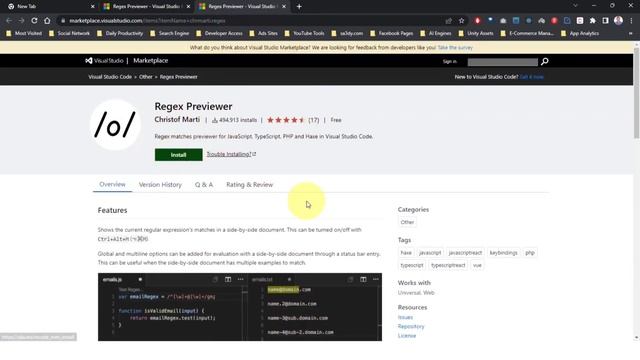Open the Trouble Installing link
640x360 pixels.
pyautogui.click(x=231, y=154)
